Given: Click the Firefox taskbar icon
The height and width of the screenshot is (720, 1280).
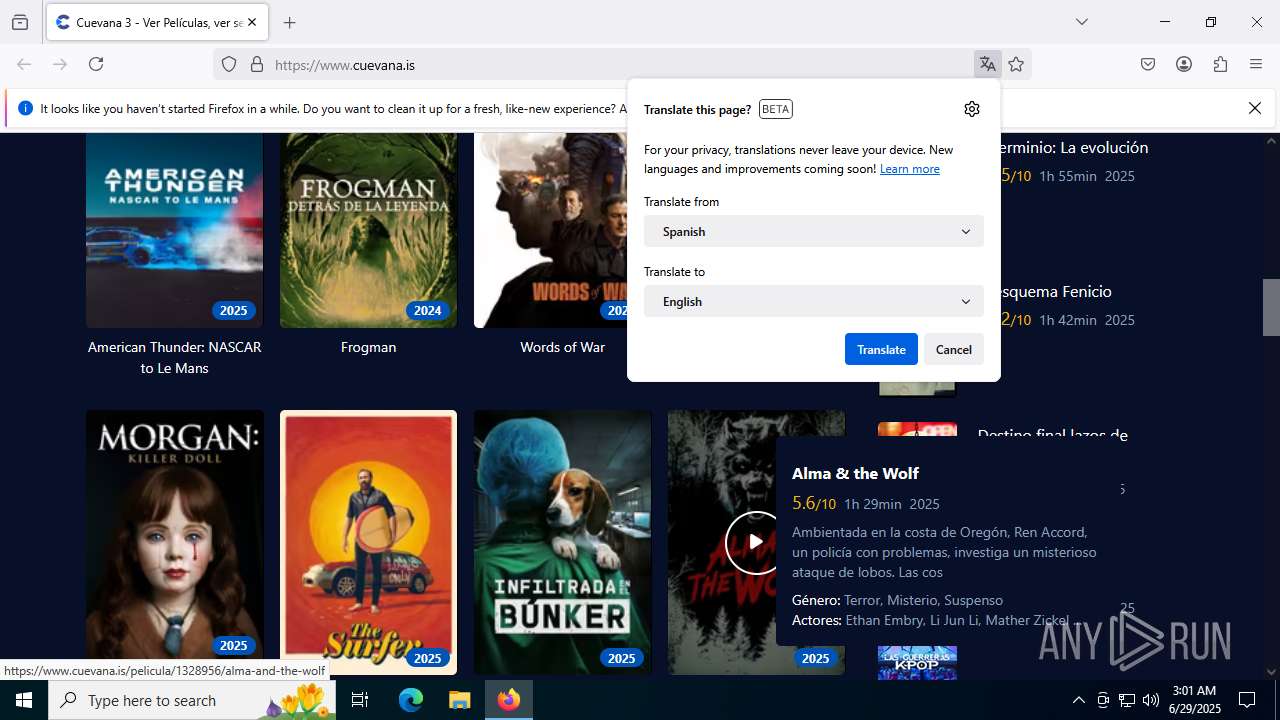Looking at the screenshot, I should pos(509,700).
